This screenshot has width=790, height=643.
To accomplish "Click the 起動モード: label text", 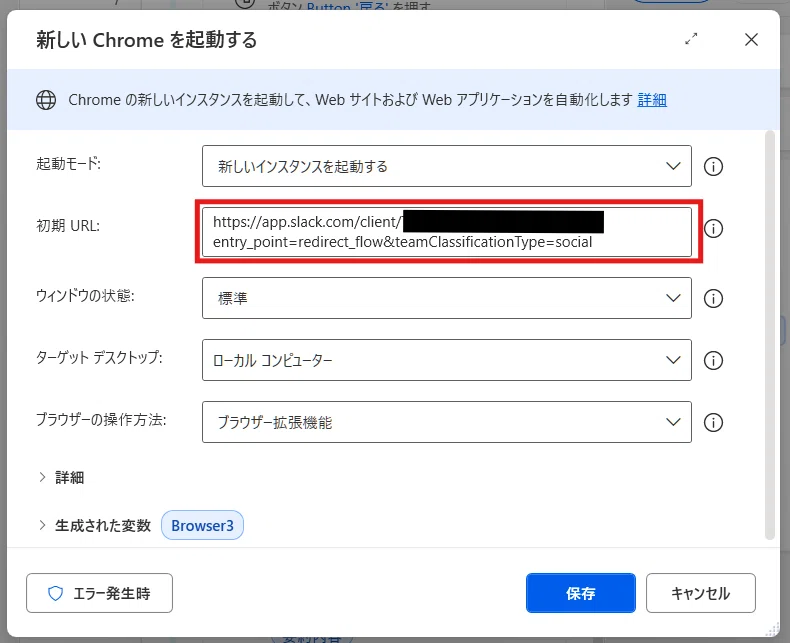I will pos(69,164).
